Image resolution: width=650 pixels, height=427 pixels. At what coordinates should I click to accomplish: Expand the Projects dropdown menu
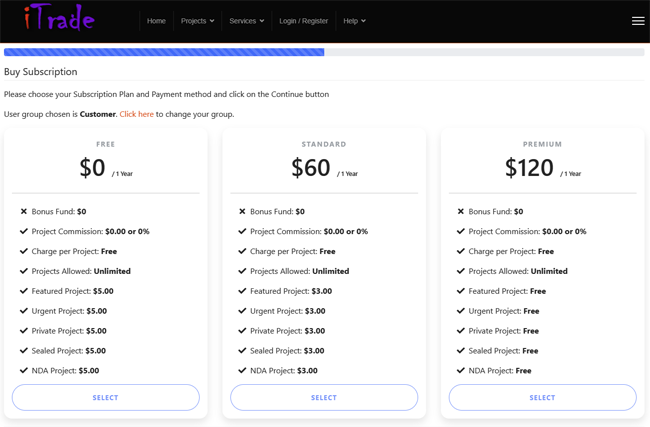[197, 21]
